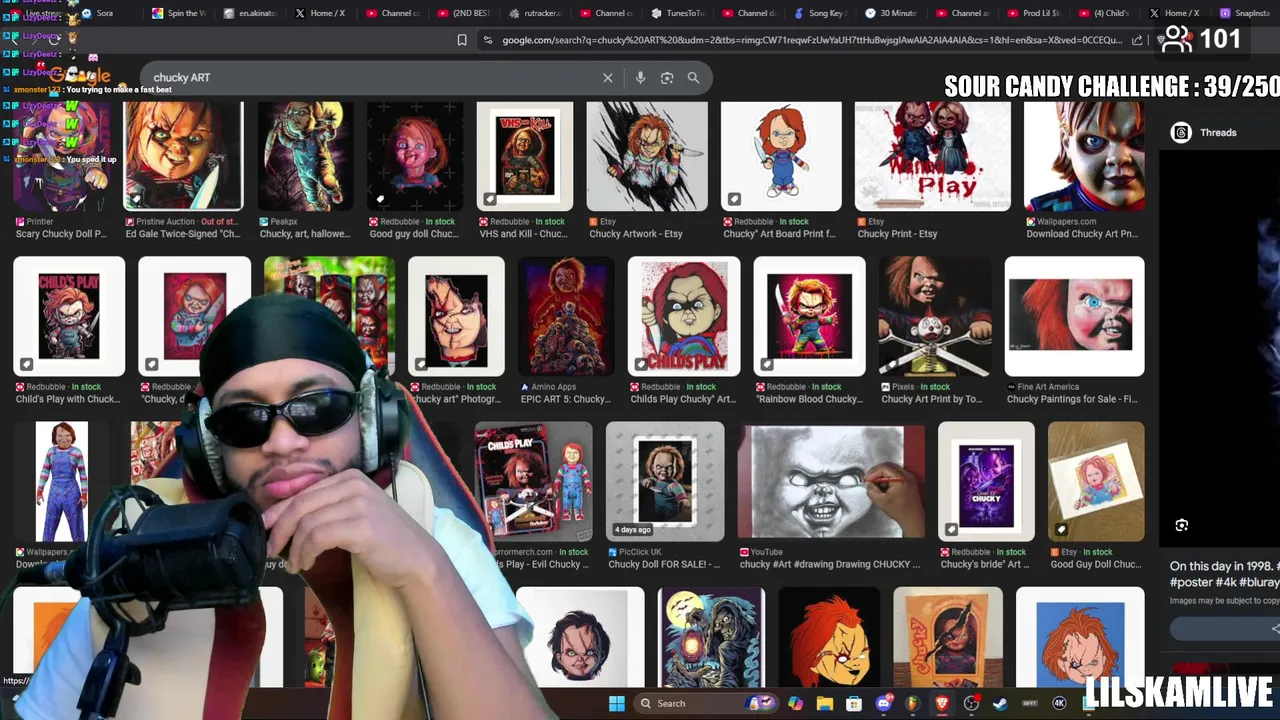Viewport: 1280px width, 720px height.
Task: Open OBS Studio from the taskbar
Action: [x=971, y=703]
